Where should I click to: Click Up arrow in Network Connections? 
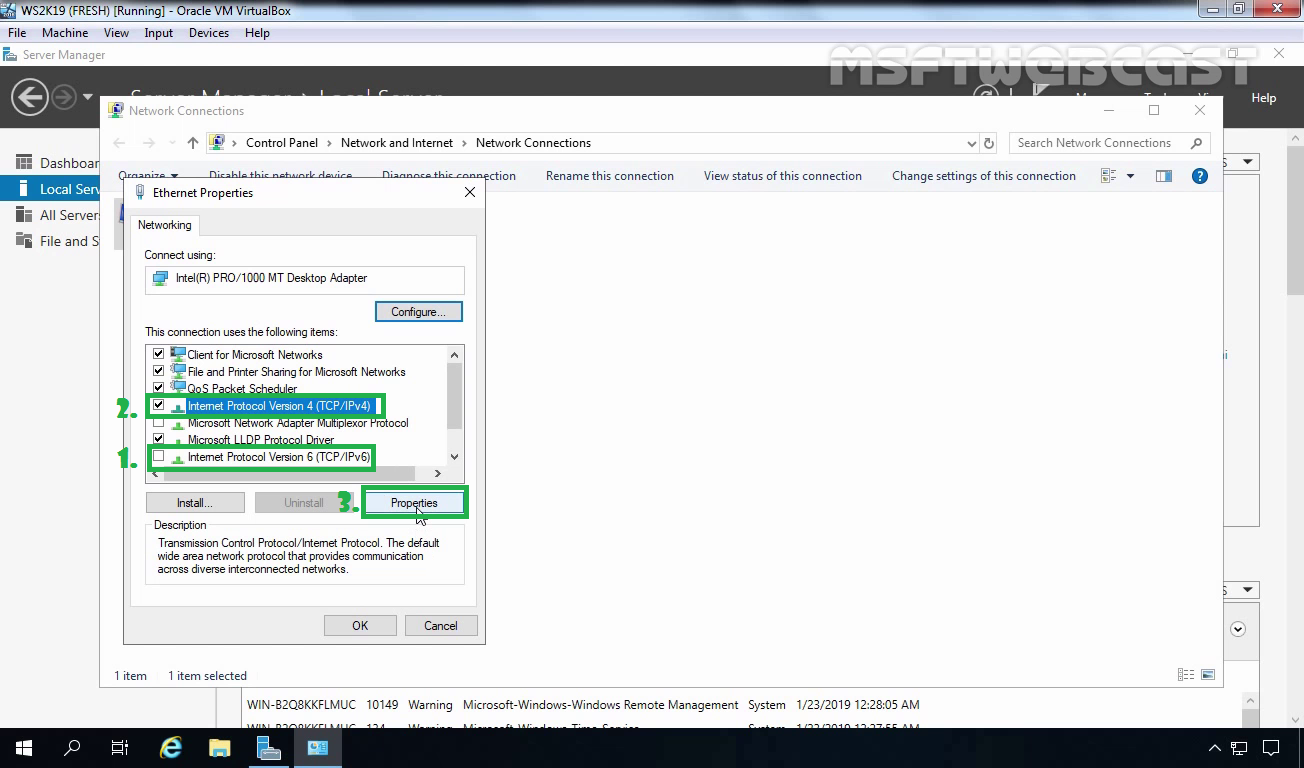point(193,143)
